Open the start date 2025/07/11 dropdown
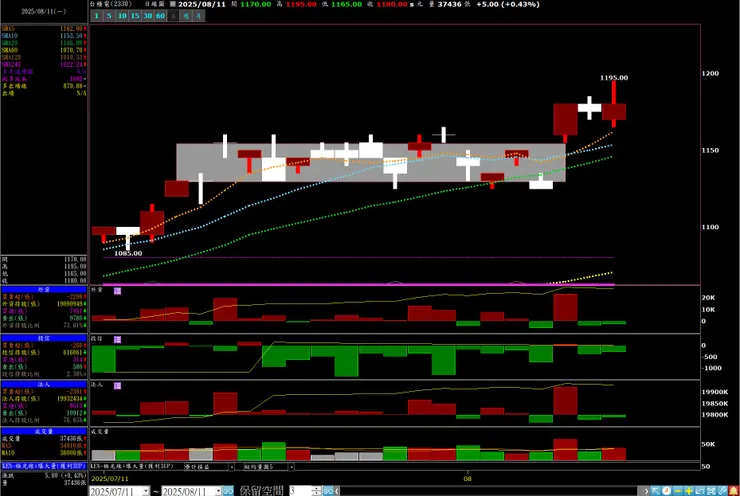Viewport: 740px width, 496px height. coord(146,491)
